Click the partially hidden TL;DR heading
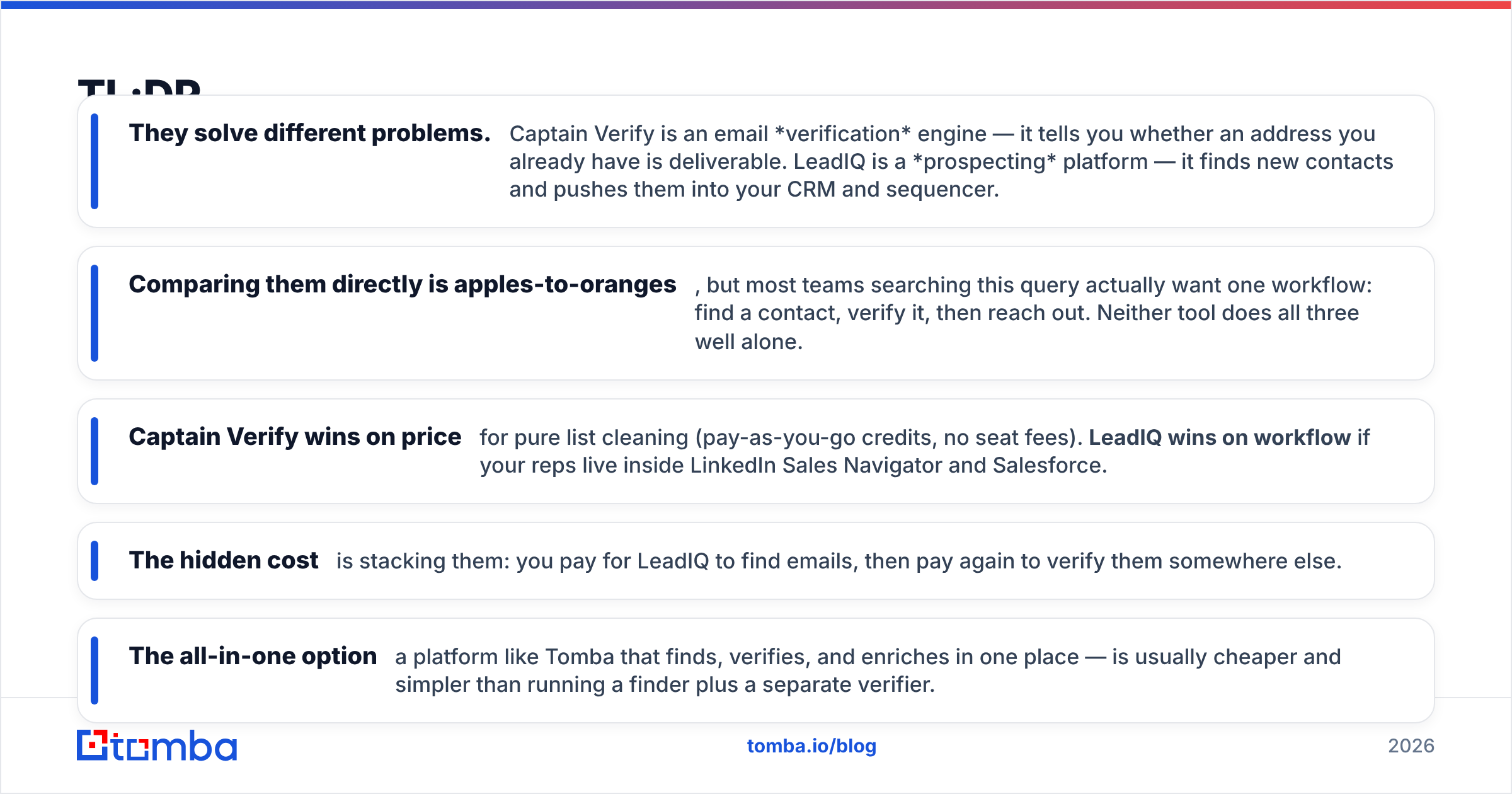Screen dimensions: 1512x794 [139, 86]
